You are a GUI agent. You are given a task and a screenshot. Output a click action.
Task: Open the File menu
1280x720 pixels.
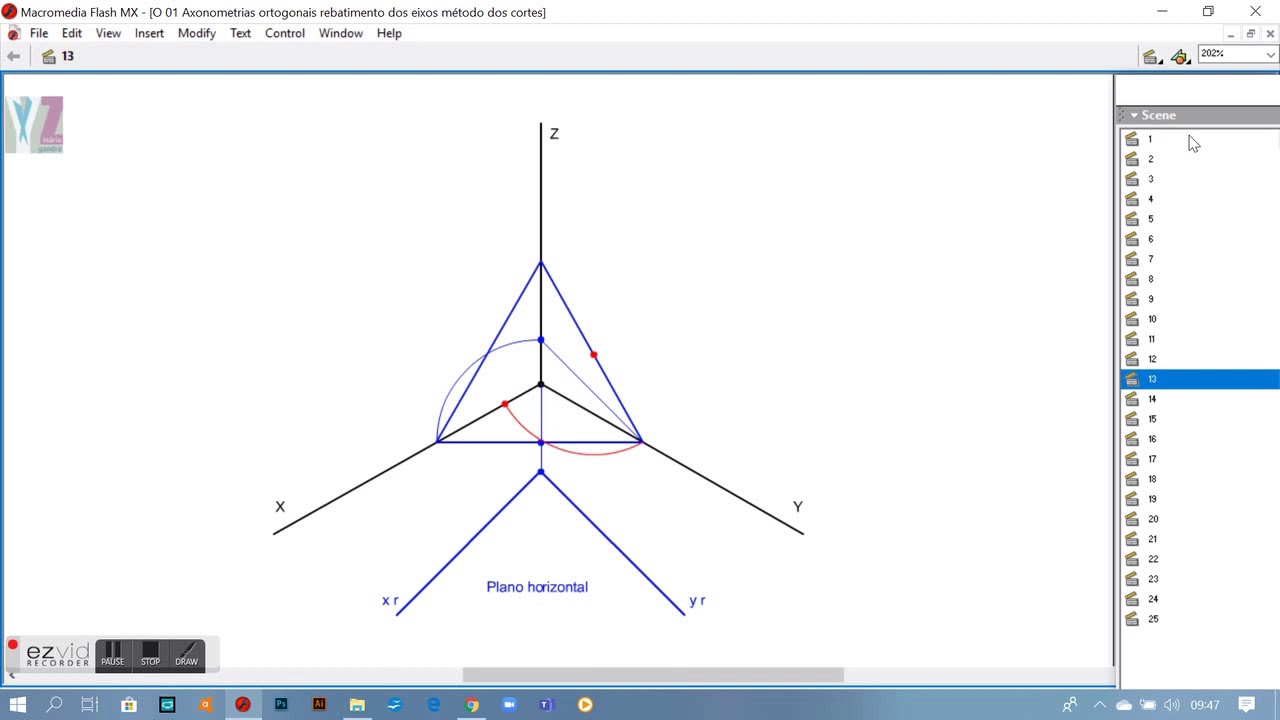pyautogui.click(x=39, y=33)
